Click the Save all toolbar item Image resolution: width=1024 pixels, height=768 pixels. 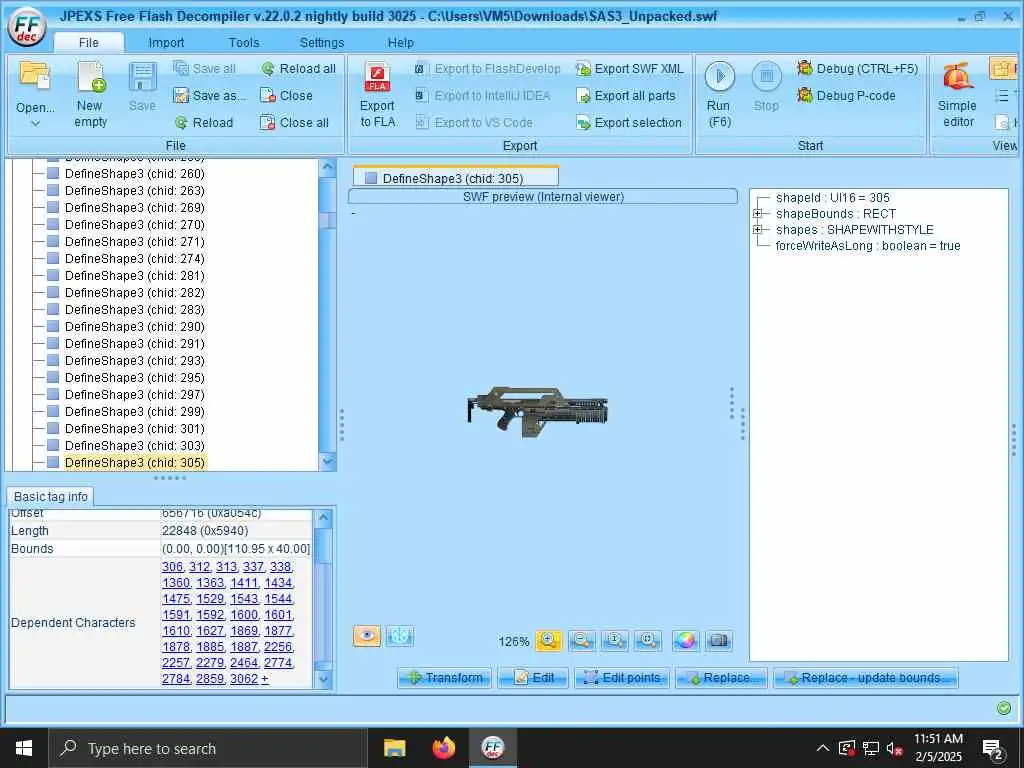click(x=204, y=69)
